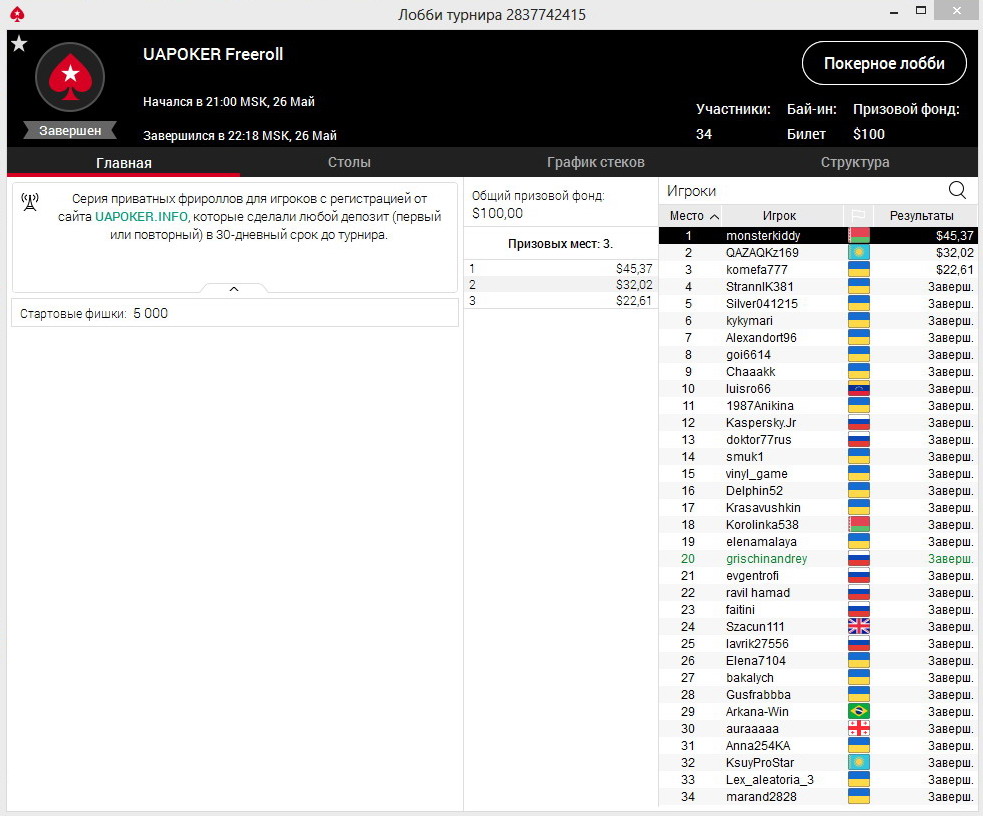Click Belarus flag next to Korolinka538
Image resolution: width=983 pixels, height=816 pixels.
pos(858,525)
